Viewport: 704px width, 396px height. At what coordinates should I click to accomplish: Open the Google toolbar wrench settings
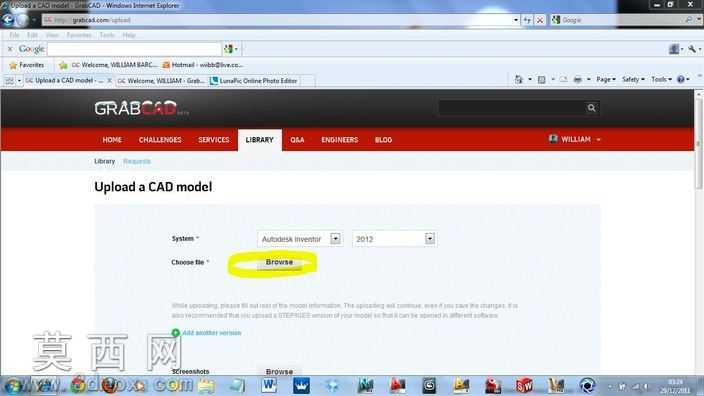(x=692, y=49)
